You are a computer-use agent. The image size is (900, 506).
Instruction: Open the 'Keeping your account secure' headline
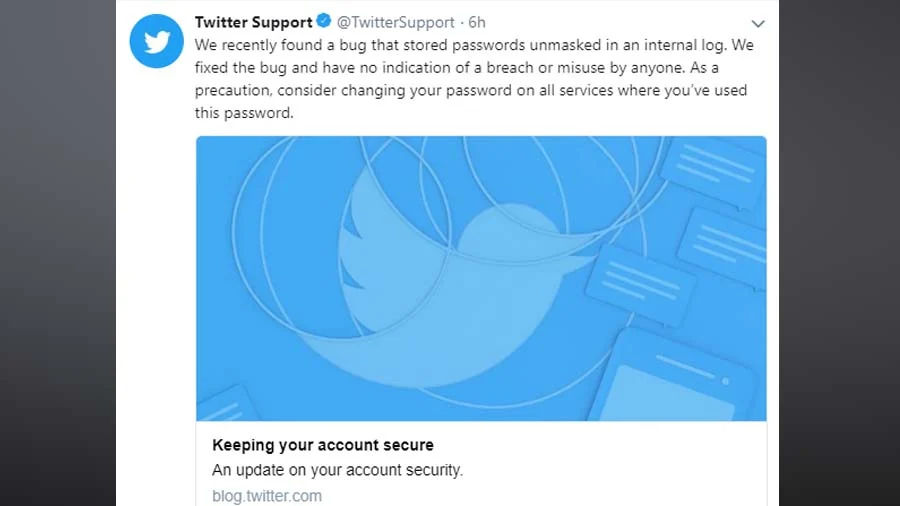click(323, 445)
